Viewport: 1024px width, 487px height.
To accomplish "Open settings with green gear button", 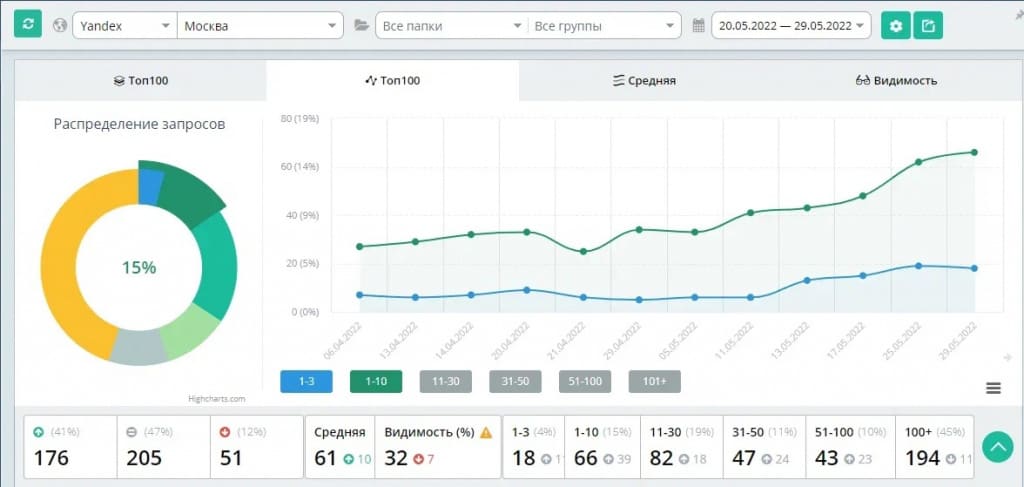I will (x=896, y=26).
